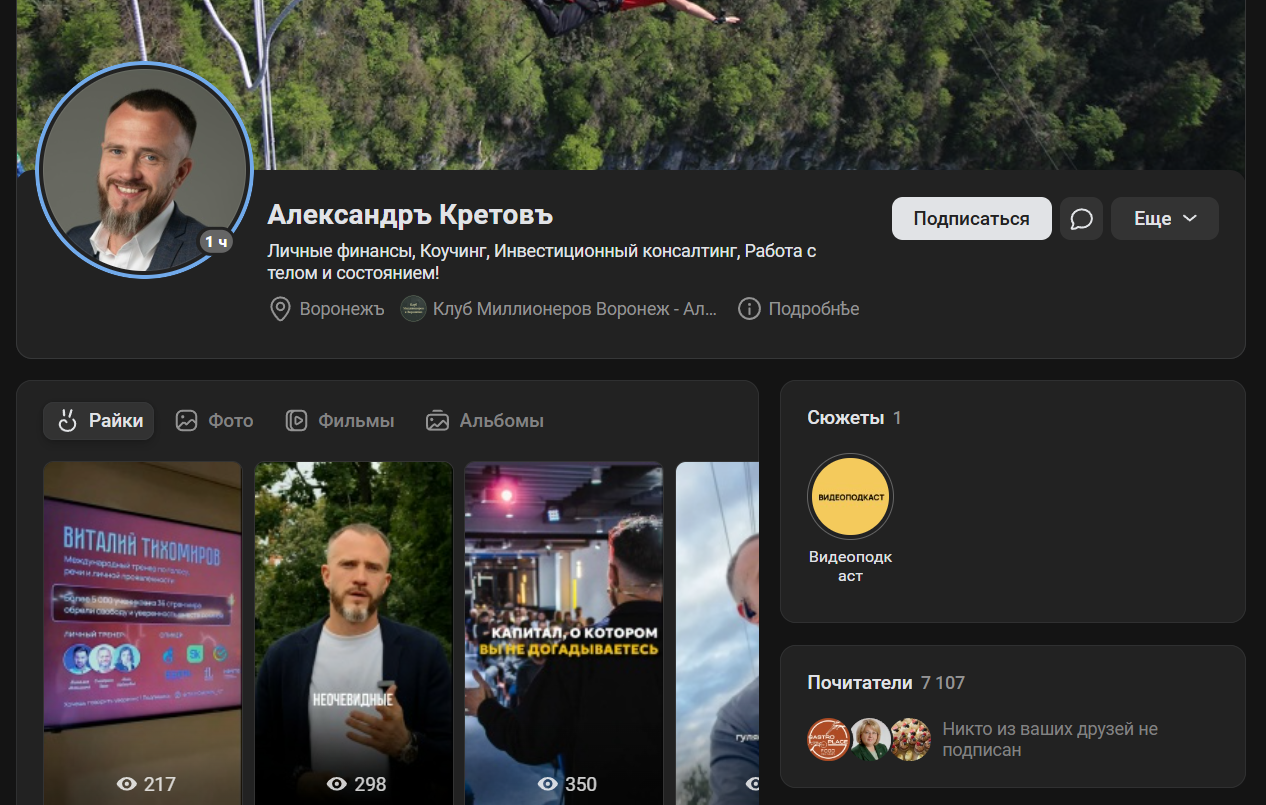
Task: Expand the Еще dropdown menu
Action: click(1164, 218)
